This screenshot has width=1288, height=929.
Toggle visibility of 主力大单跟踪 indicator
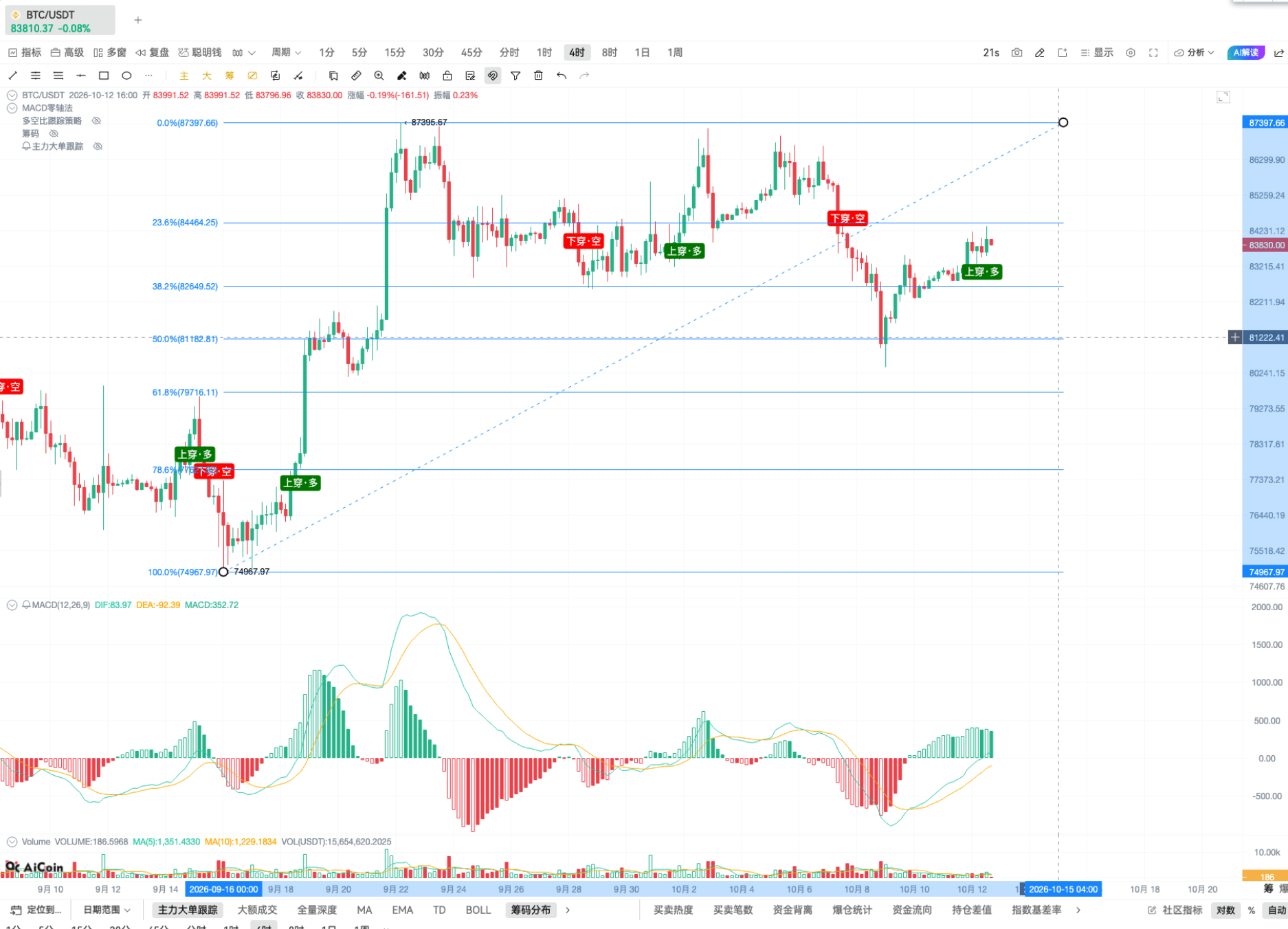click(x=98, y=146)
